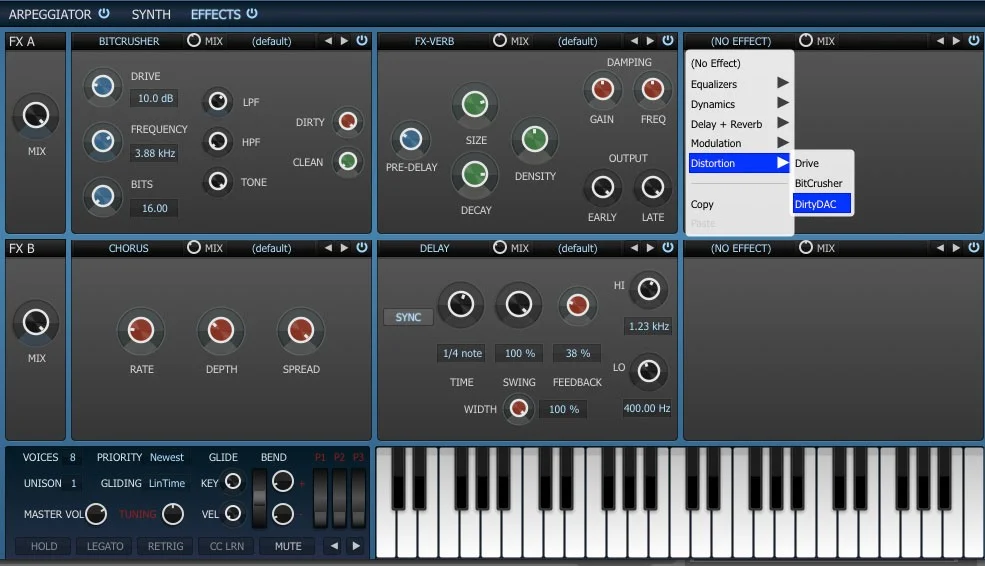Open FX B (NO EFFECT) selector
985x566 pixels.
pyautogui.click(x=741, y=249)
